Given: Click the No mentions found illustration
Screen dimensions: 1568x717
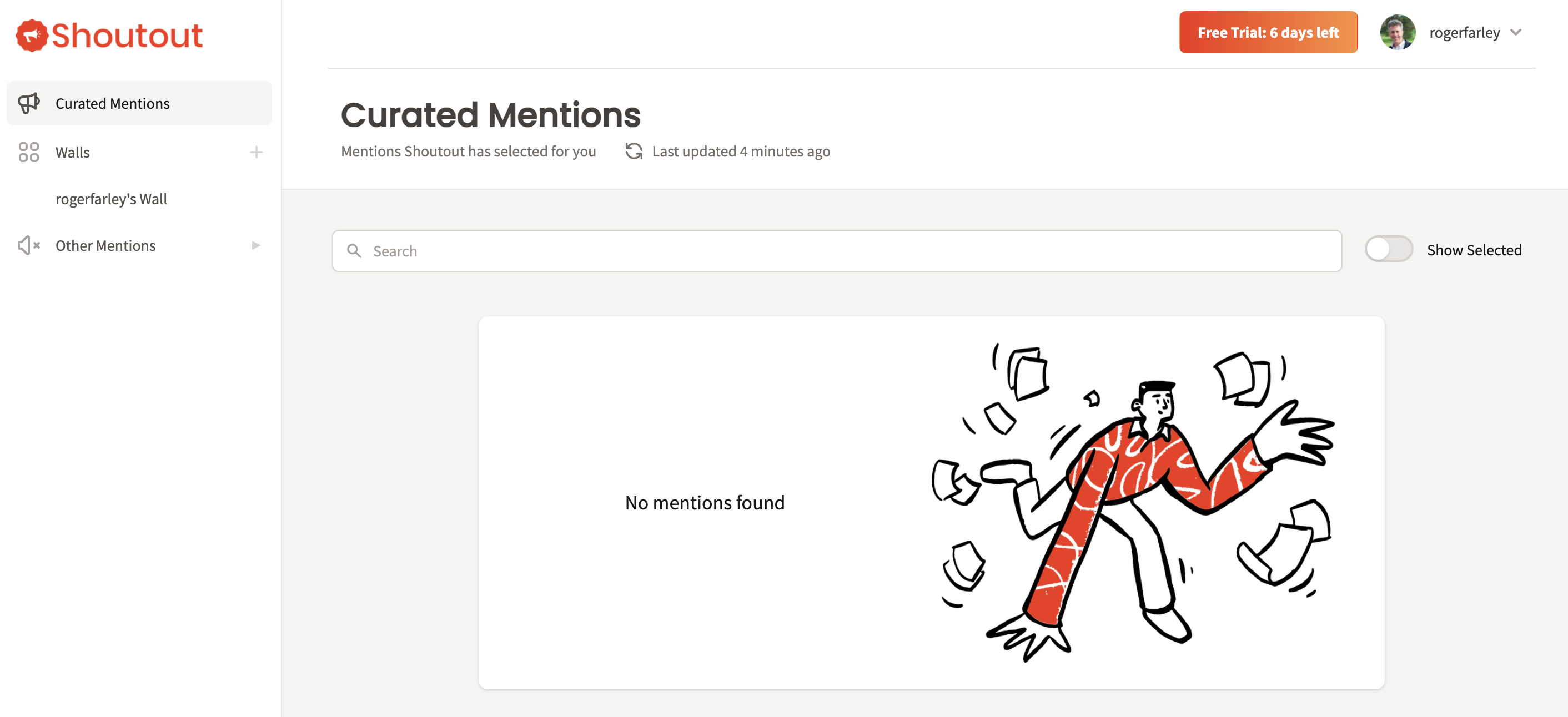Looking at the screenshot, I should coord(1133,502).
